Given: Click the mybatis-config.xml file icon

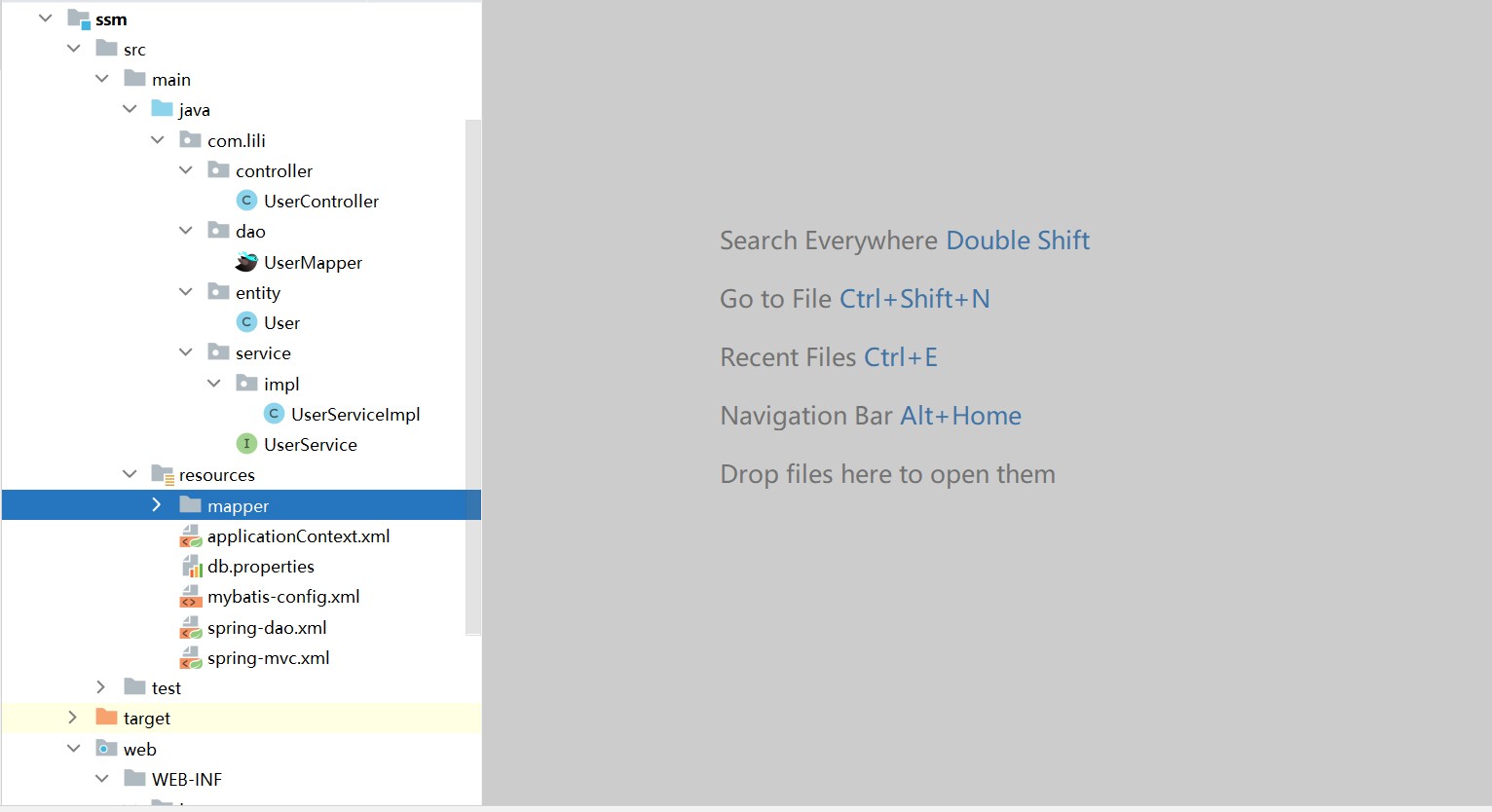Looking at the screenshot, I should tap(191, 597).
